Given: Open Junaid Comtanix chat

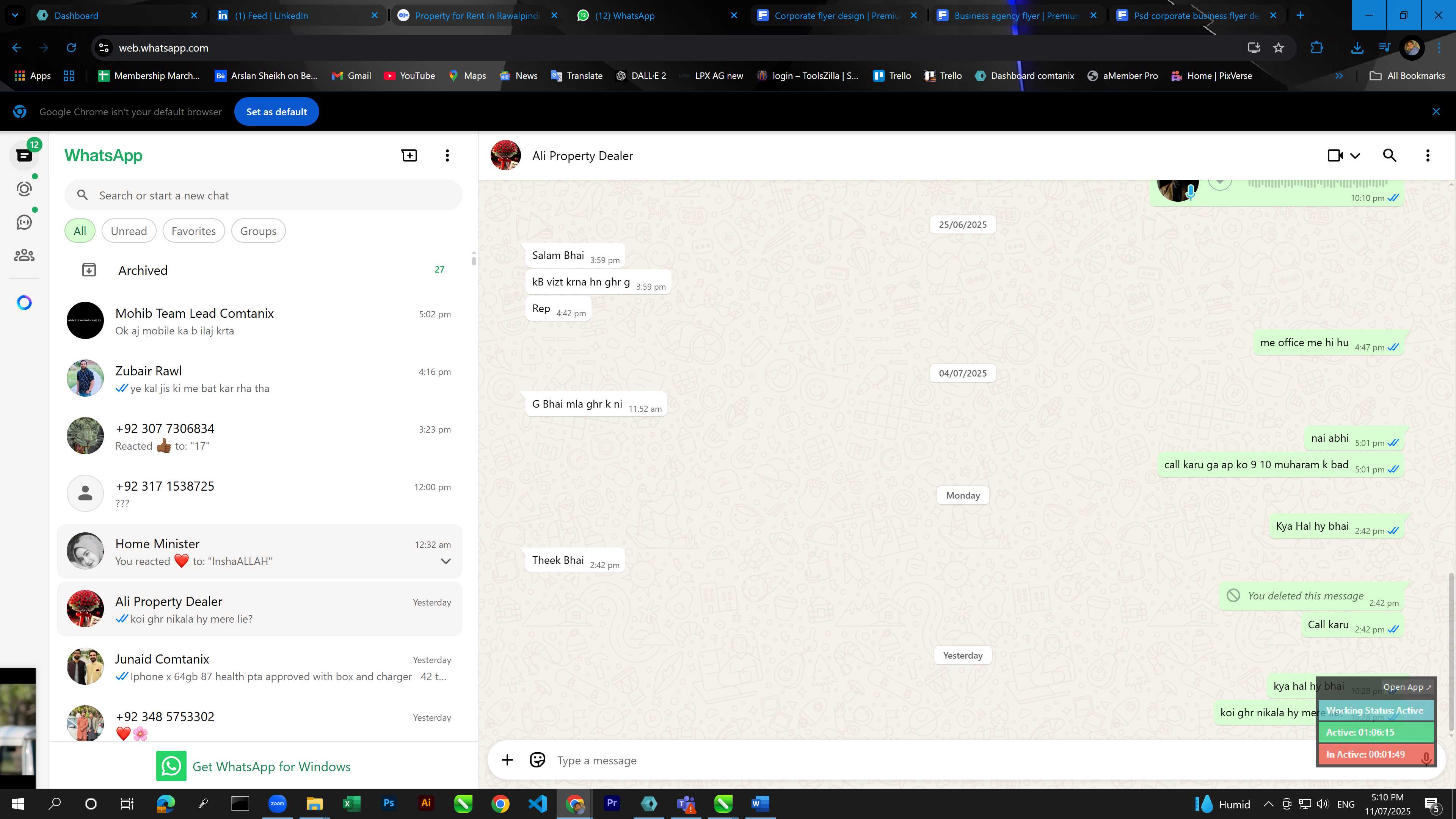Looking at the screenshot, I should [260, 667].
